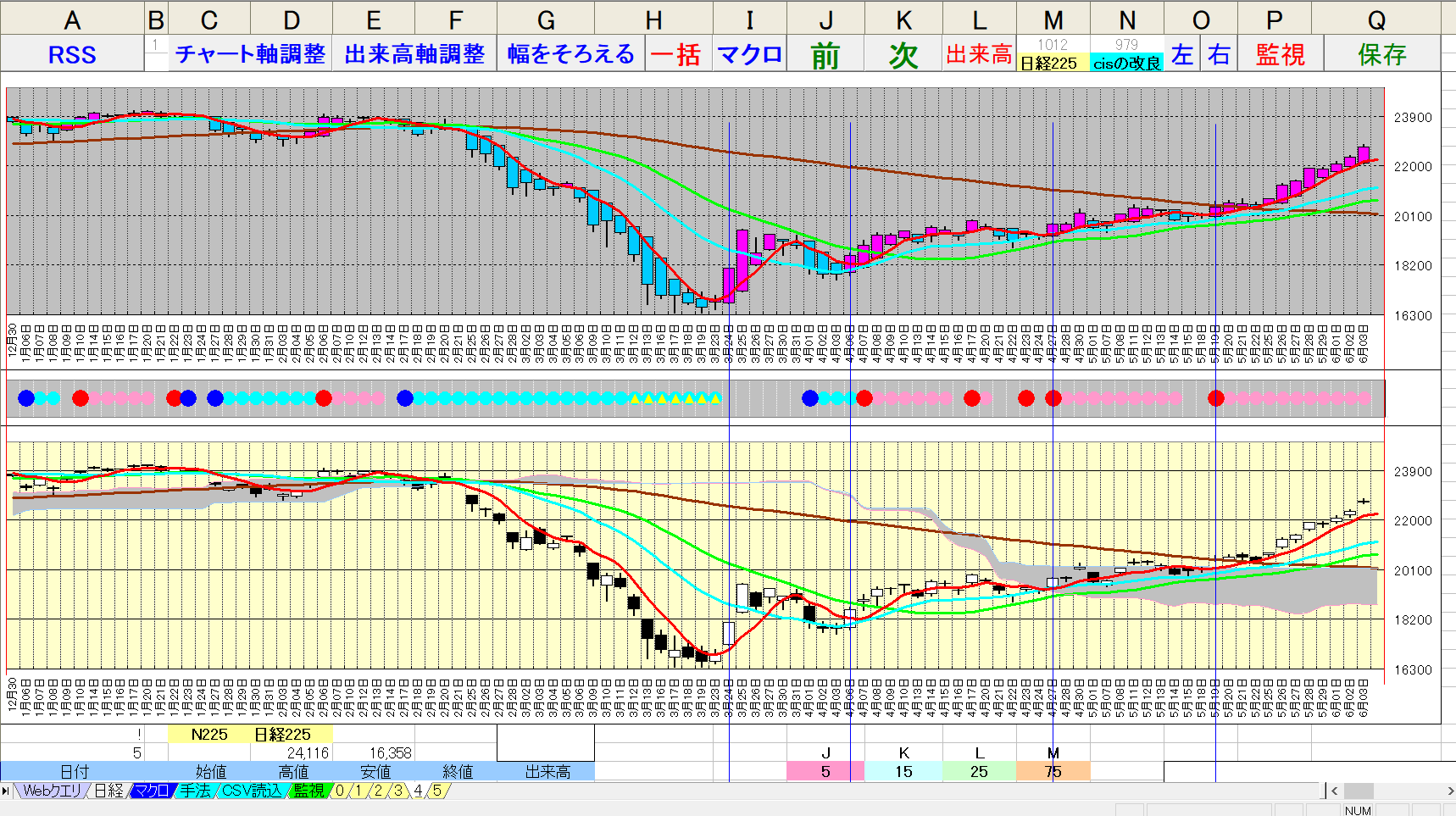
Task: Click the 終値 header cell
Action: tap(457, 771)
